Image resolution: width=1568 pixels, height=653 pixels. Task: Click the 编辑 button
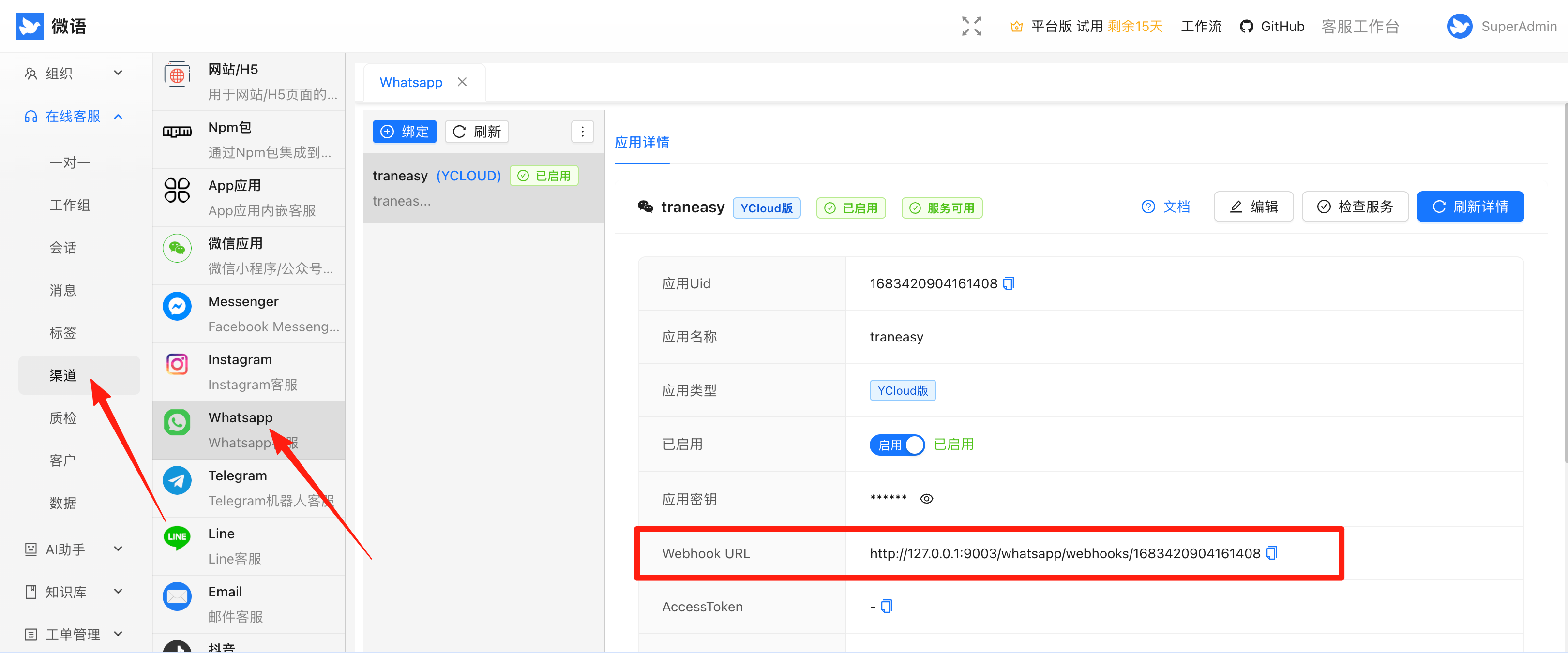(x=1253, y=207)
